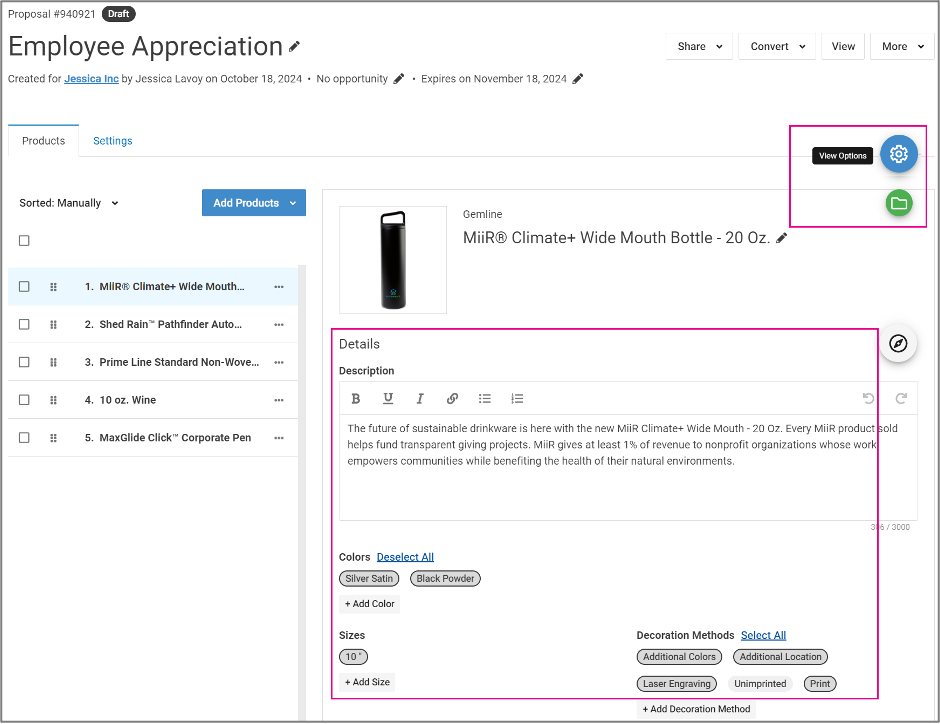Open the Sorted: Manually dropdown
The image size is (940, 724).
(68, 203)
